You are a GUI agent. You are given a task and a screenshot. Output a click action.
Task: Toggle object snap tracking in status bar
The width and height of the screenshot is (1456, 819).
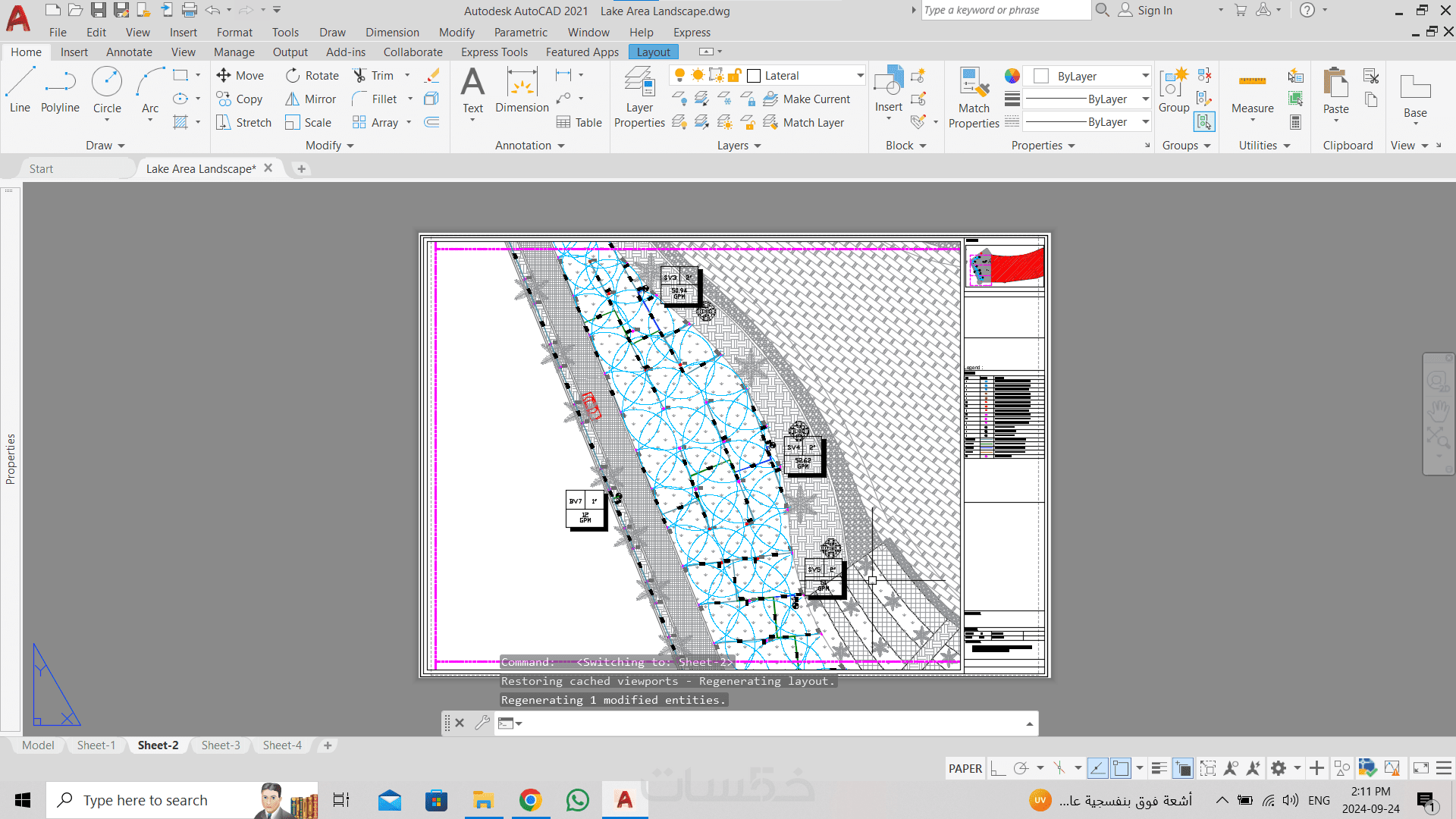[x=1097, y=768]
